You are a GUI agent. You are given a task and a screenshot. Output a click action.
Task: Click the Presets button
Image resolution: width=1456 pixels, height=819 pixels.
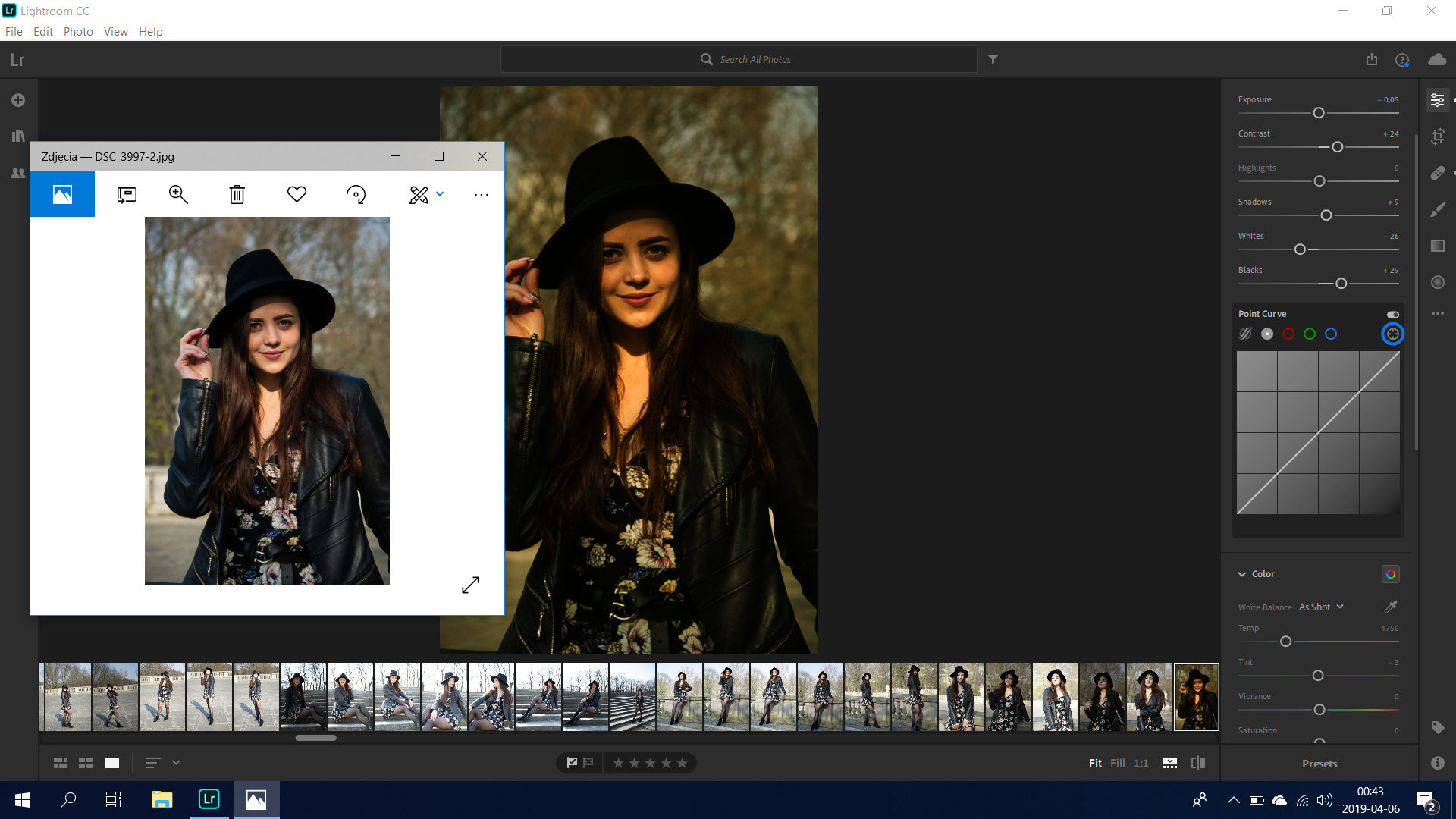1319,764
